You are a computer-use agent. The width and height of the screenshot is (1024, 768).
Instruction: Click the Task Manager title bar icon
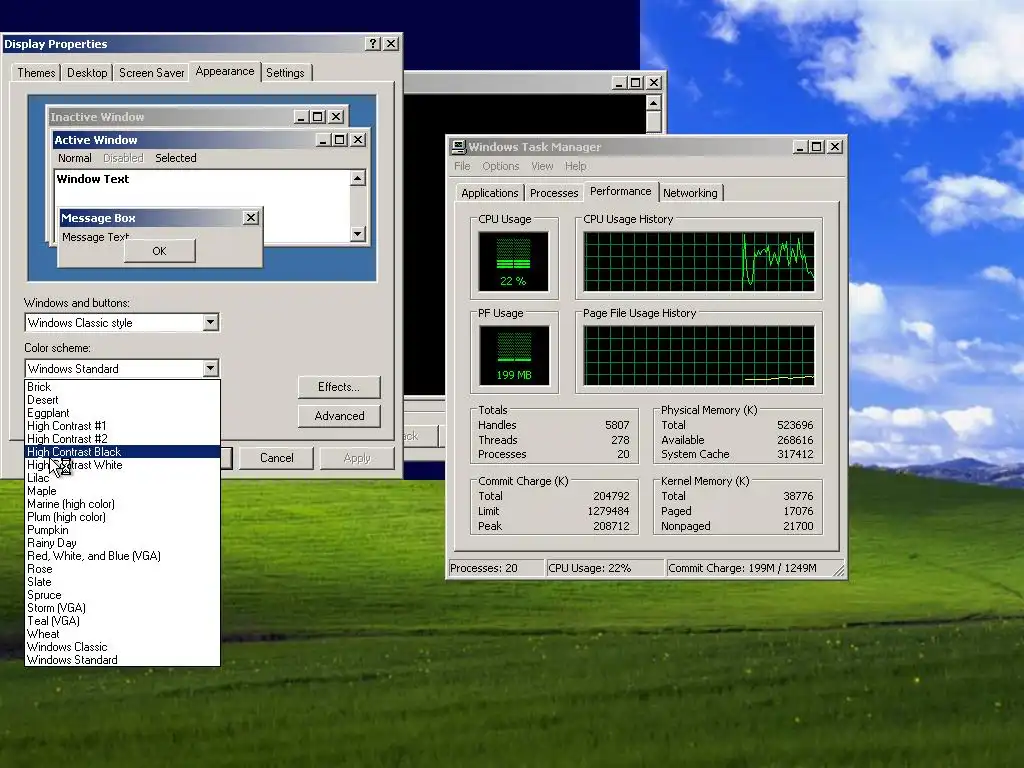click(x=458, y=147)
